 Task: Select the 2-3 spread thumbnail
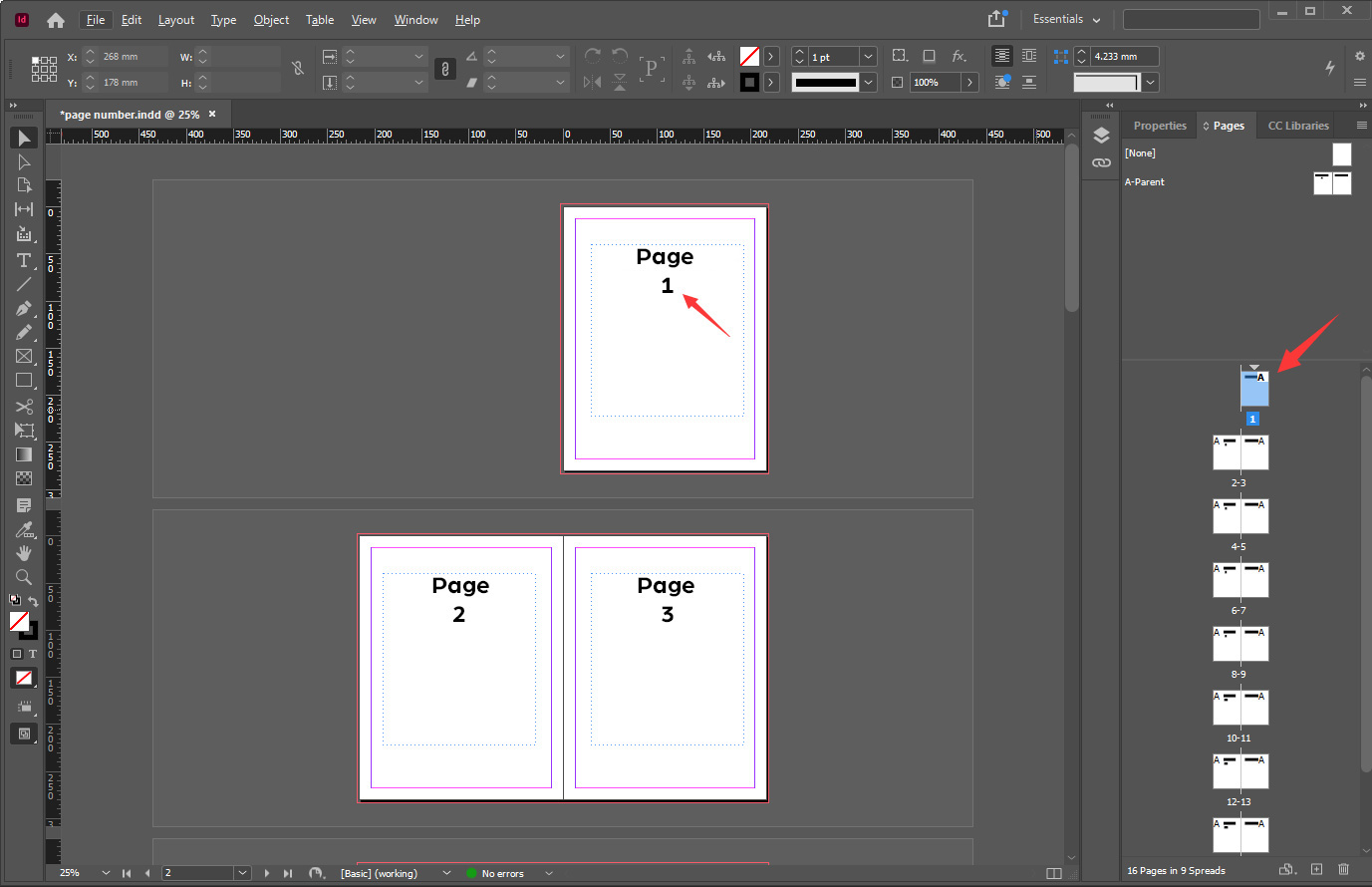[x=1240, y=453]
